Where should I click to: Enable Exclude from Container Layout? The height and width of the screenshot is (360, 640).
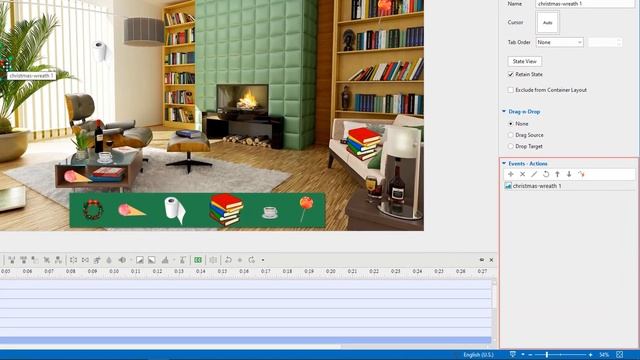[511, 90]
